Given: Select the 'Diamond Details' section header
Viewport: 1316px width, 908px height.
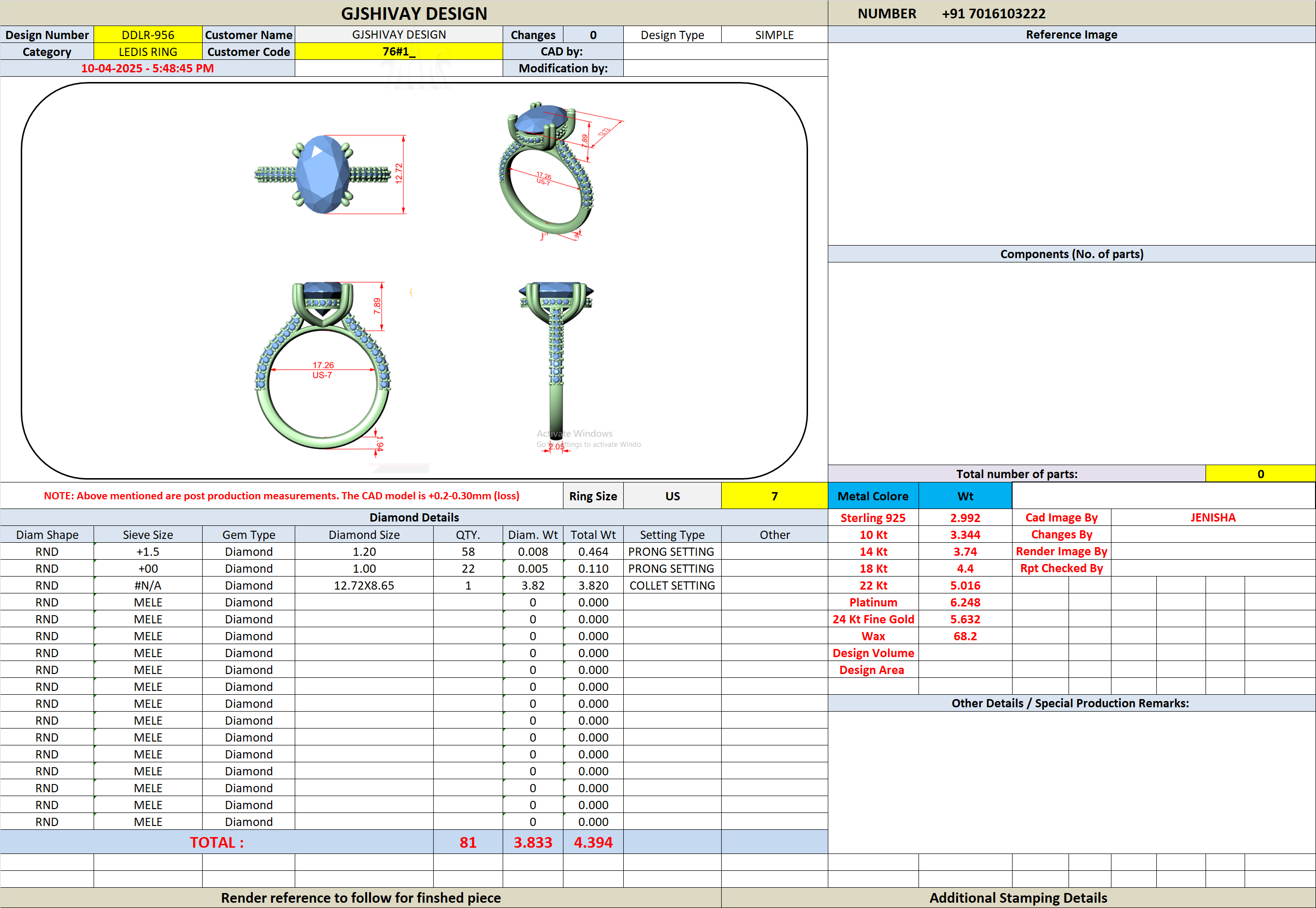Looking at the screenshot, I should coord(414,518).
